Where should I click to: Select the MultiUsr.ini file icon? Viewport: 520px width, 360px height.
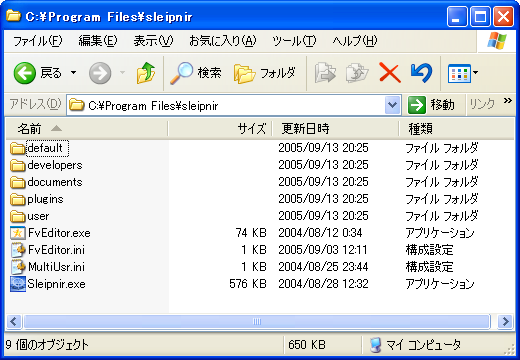[18, 267]
